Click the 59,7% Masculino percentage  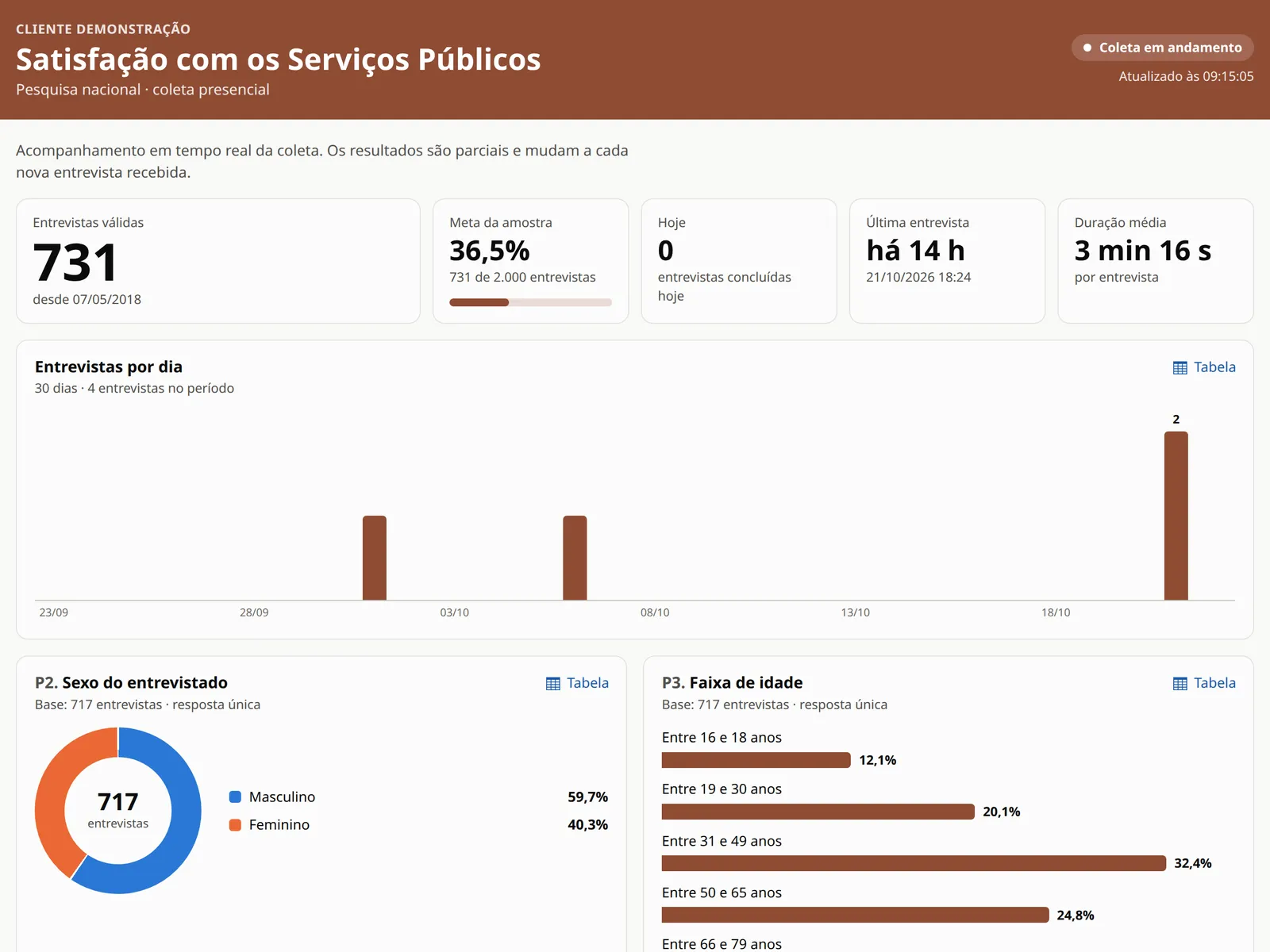(587, 797)
